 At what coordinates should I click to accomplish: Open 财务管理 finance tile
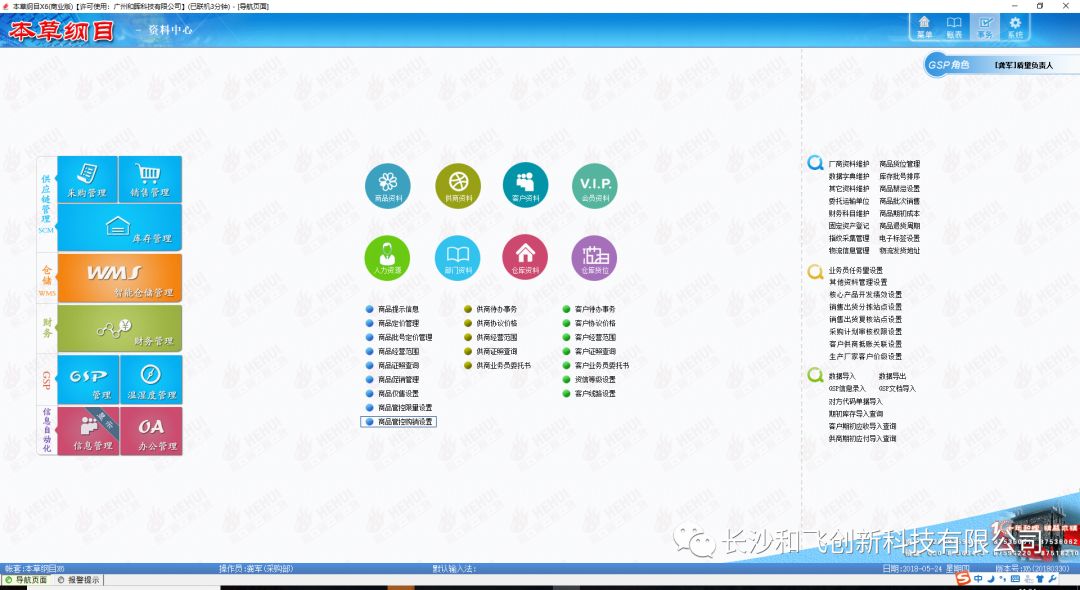(x=120, y=328)
